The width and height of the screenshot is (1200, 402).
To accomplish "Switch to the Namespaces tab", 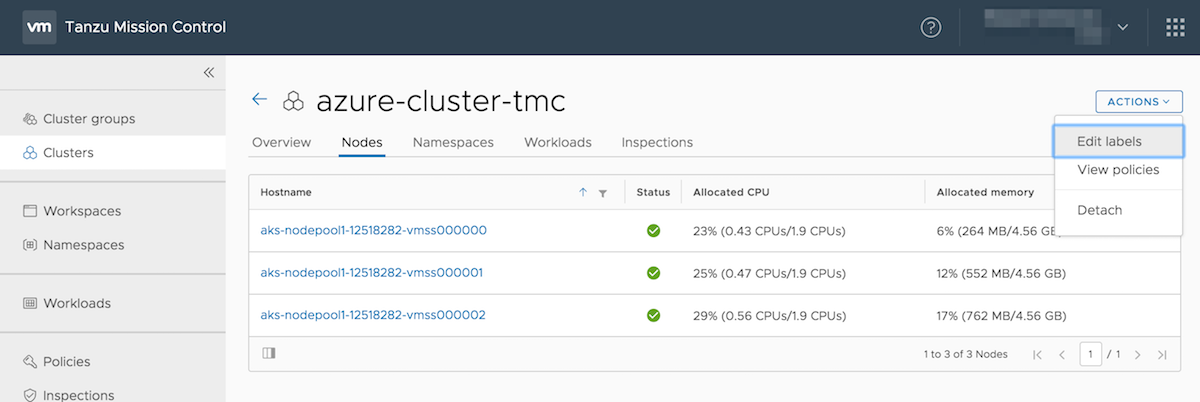I will 453,142.
